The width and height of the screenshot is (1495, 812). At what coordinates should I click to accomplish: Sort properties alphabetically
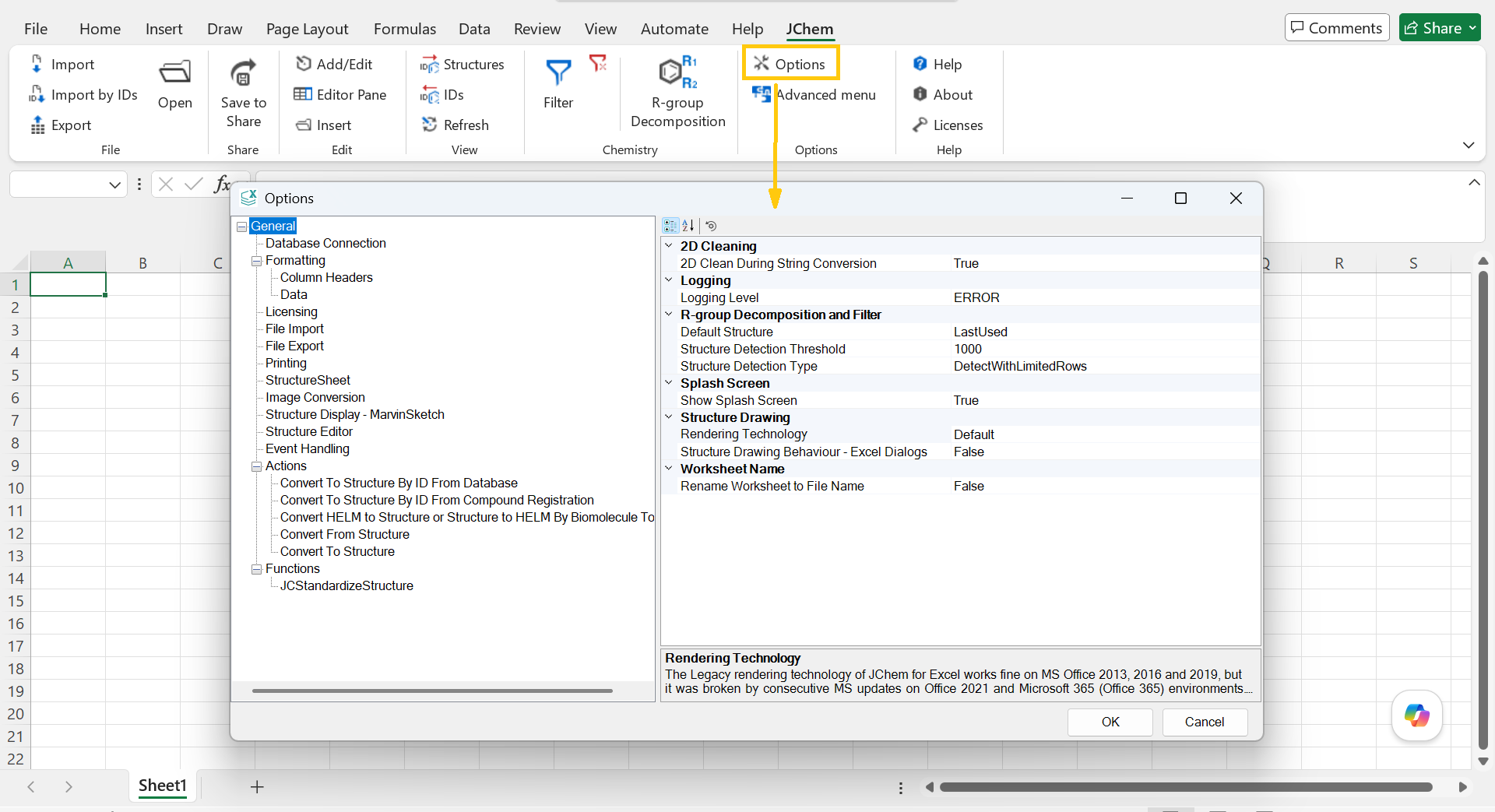coord(688,226)
